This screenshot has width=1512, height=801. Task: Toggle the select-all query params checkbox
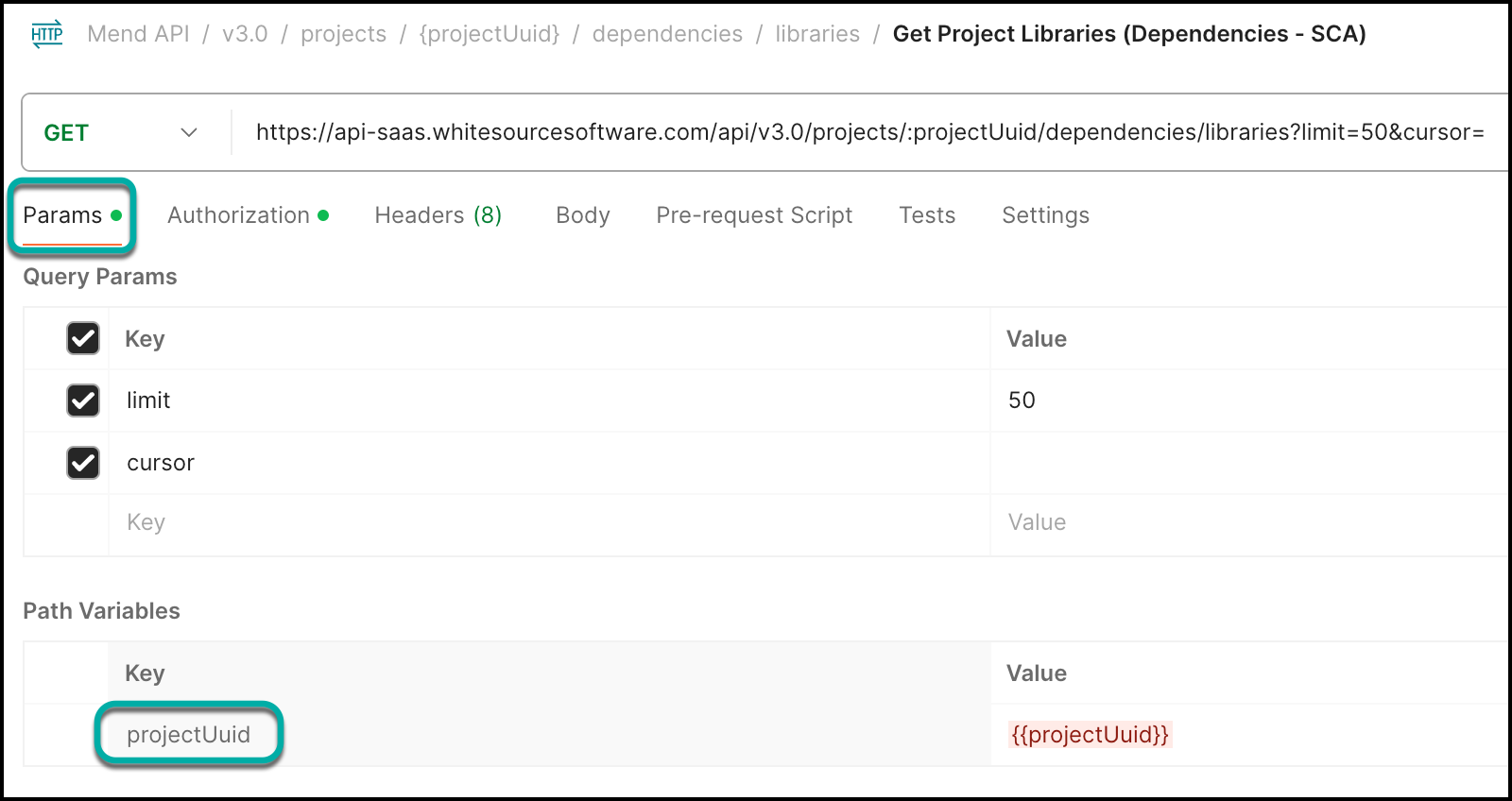[83, 338]
